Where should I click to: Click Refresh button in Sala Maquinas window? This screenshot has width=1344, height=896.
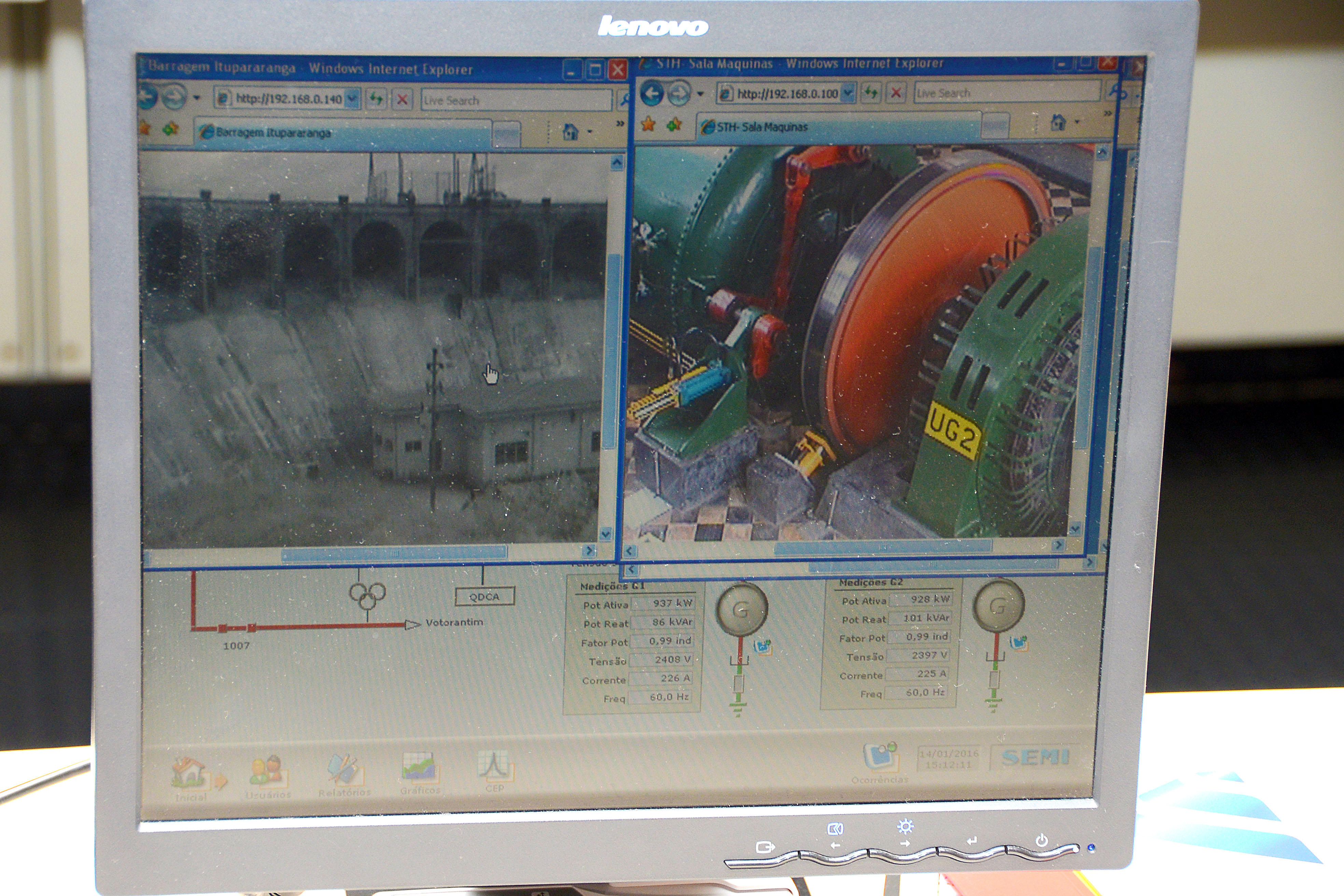click(871, 93)
